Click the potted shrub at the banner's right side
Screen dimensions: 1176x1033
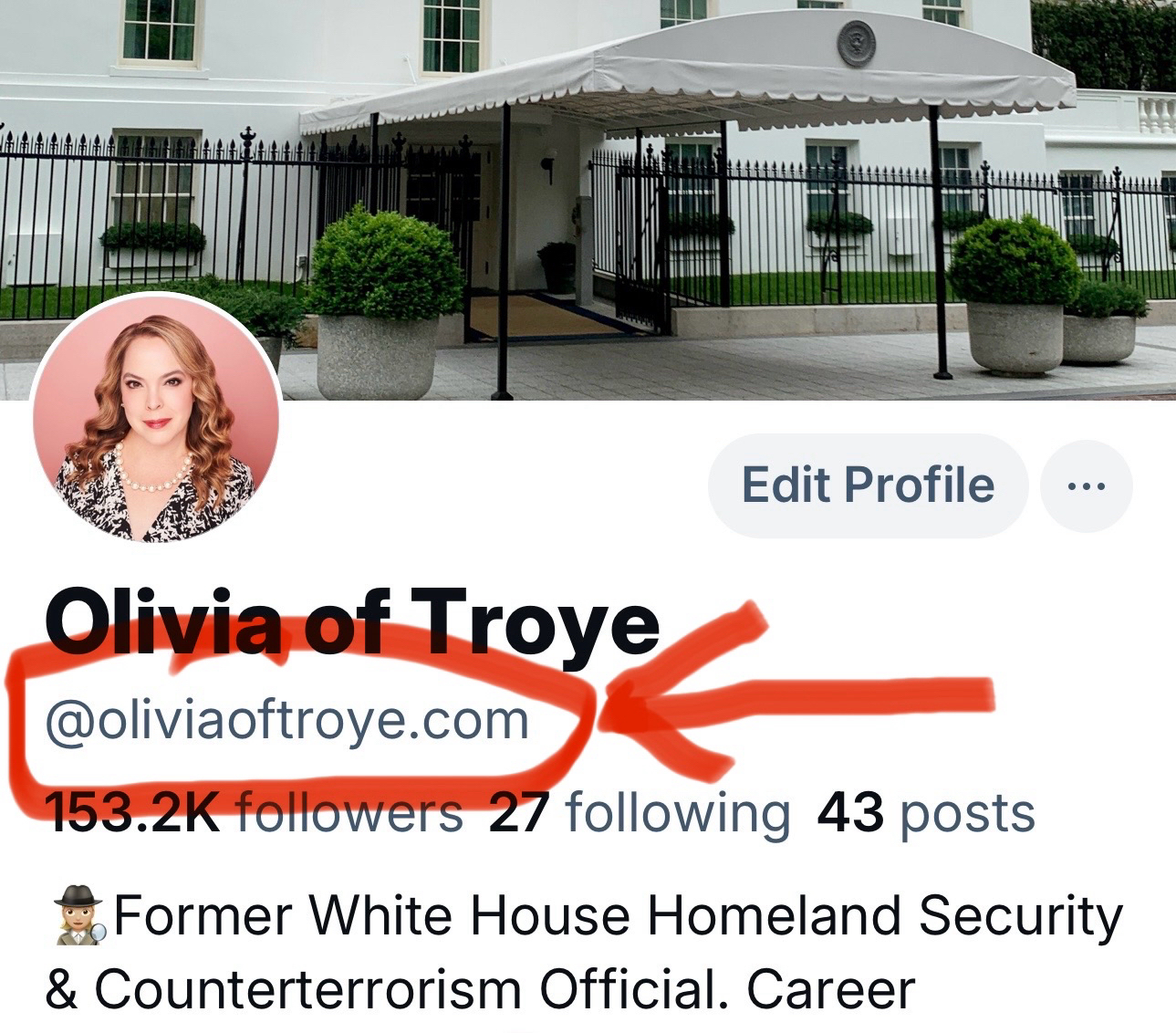pyautogui.click(x=1014, y=294)
